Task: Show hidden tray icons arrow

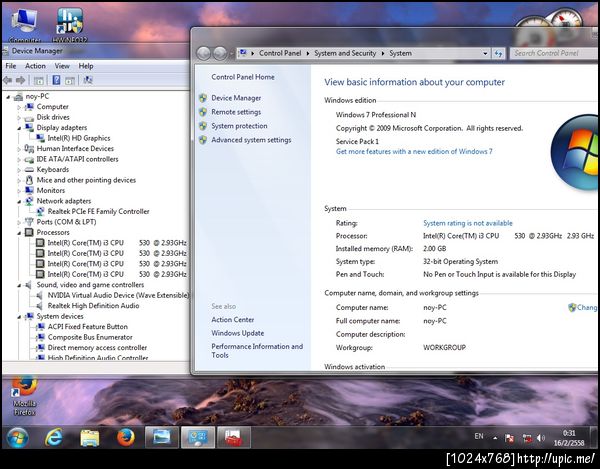Action: pos(496,438)
